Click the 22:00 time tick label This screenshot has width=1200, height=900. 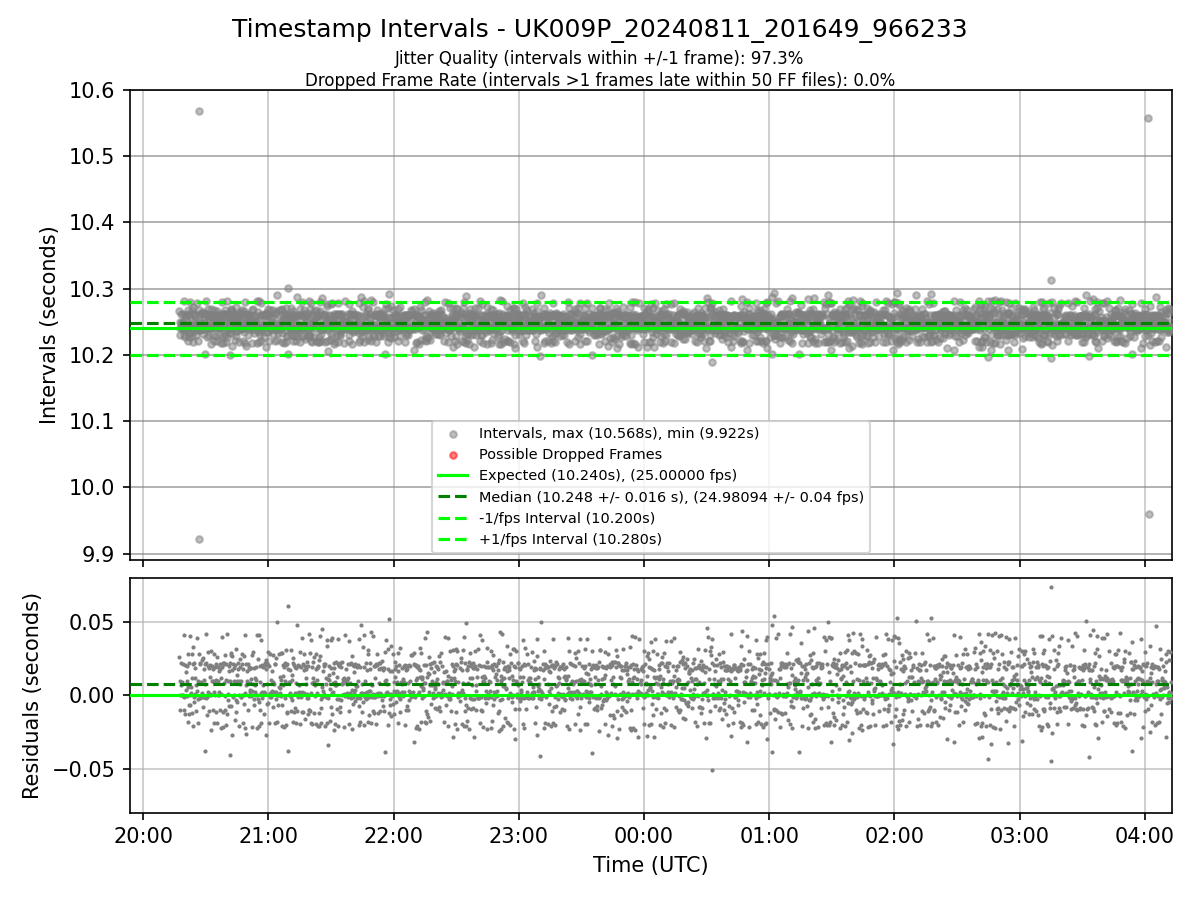[393, 834]
